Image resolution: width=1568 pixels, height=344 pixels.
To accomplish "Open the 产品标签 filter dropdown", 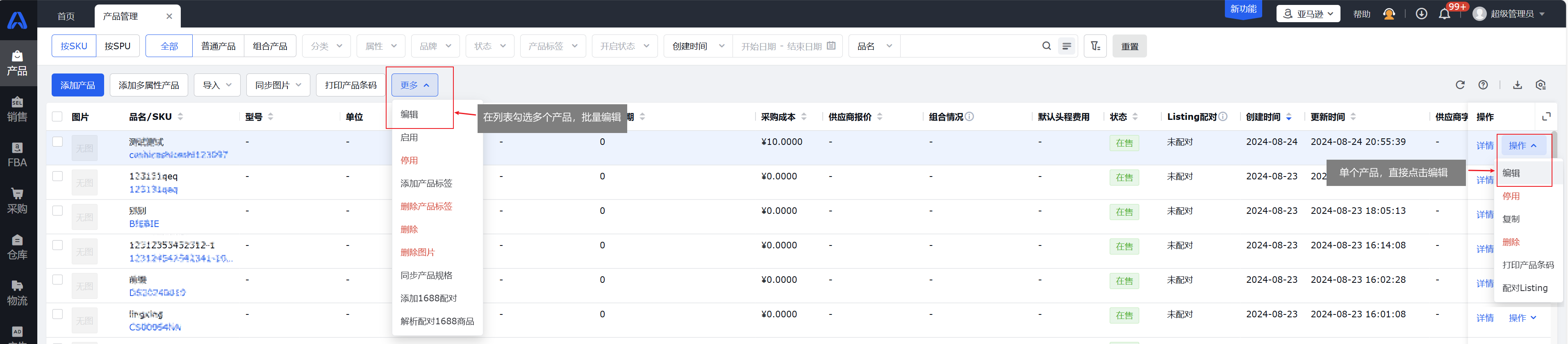I will point(553,46).
